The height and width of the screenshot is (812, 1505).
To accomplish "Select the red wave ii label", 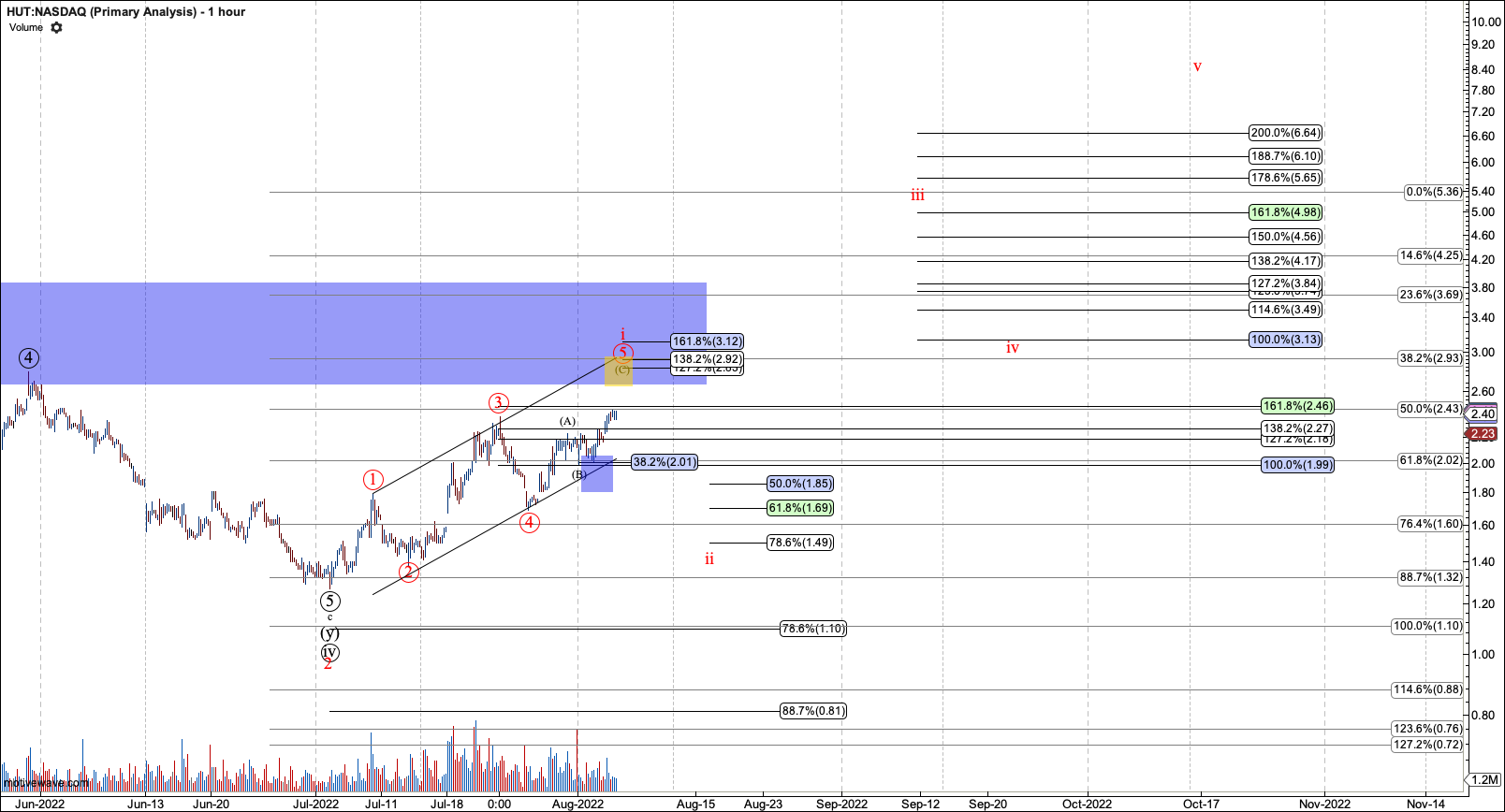I will 709,558.
